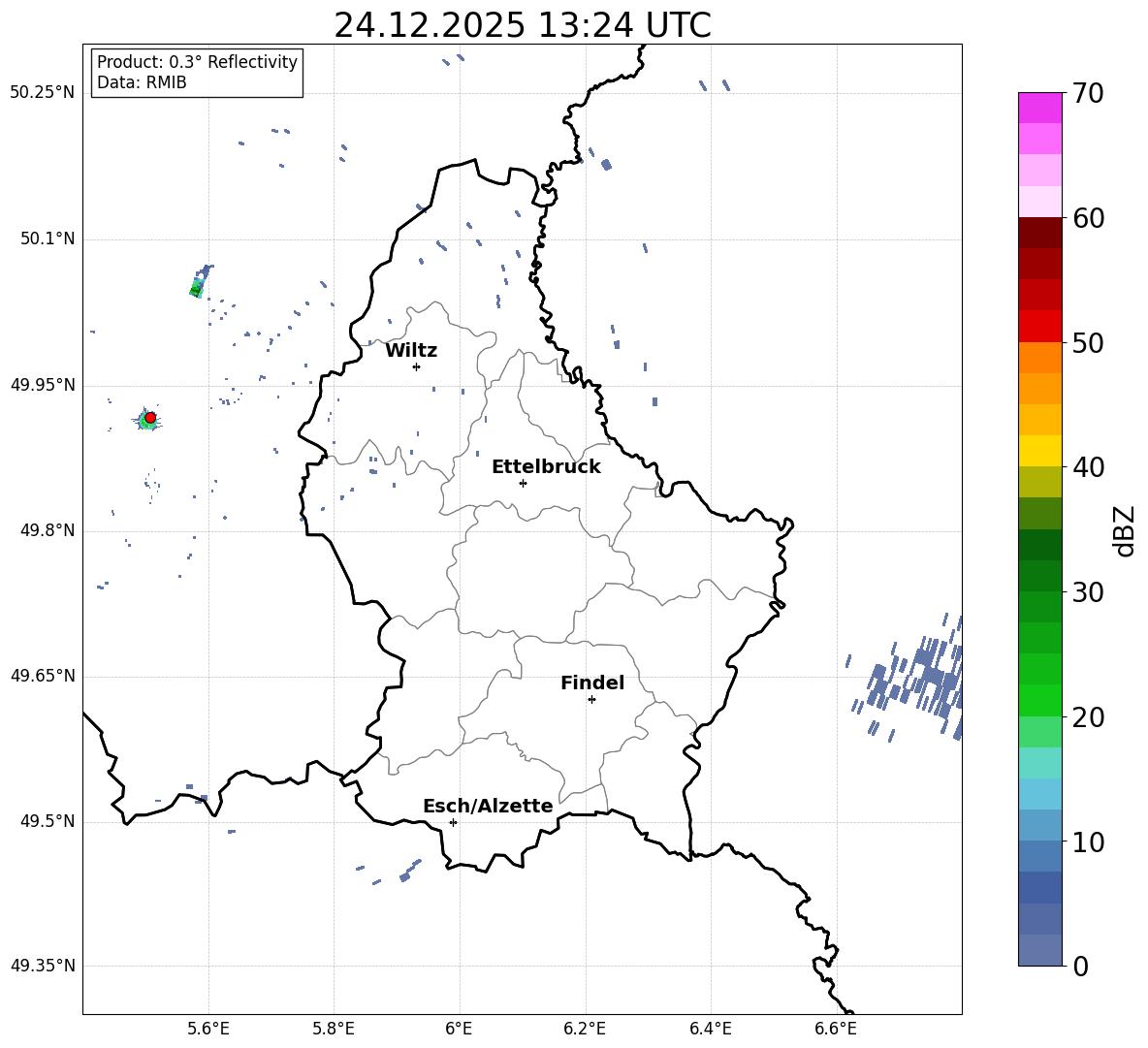Click the 10 colorbar tick label
This screenshot has height=1048, width=1148.
[x=1088, y=842]
